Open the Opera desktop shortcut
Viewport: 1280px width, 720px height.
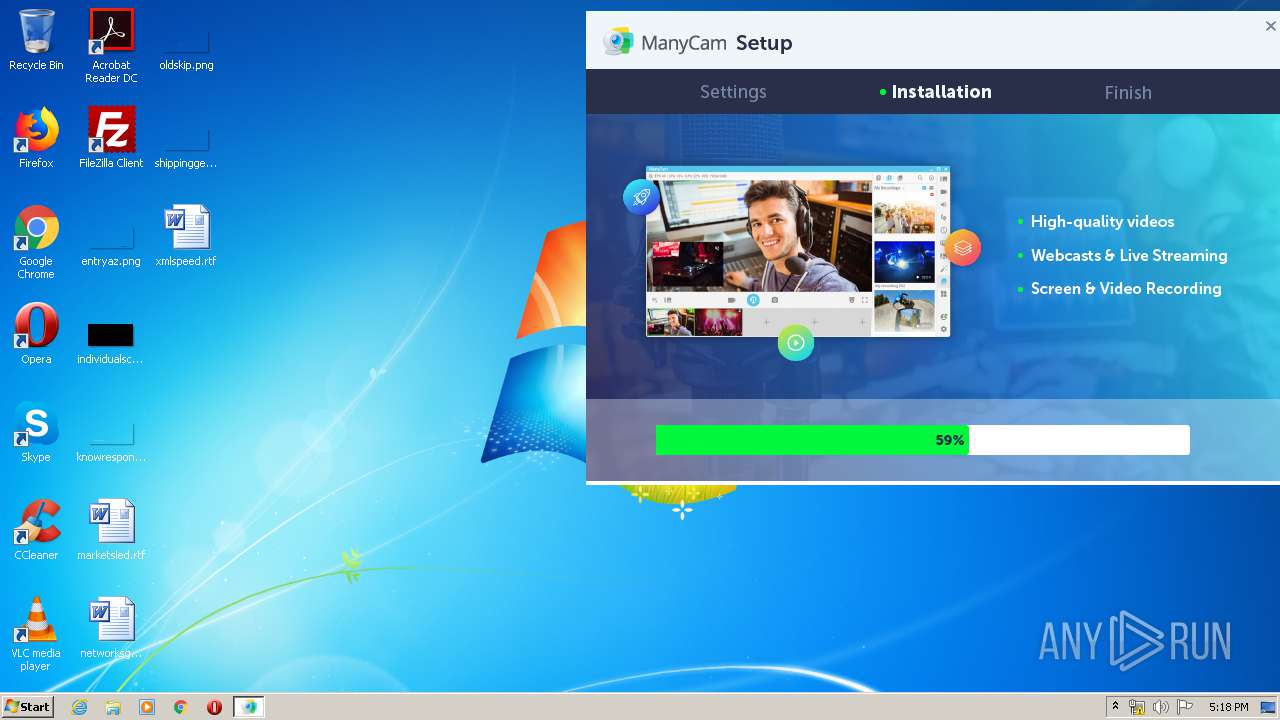[36, 334]
